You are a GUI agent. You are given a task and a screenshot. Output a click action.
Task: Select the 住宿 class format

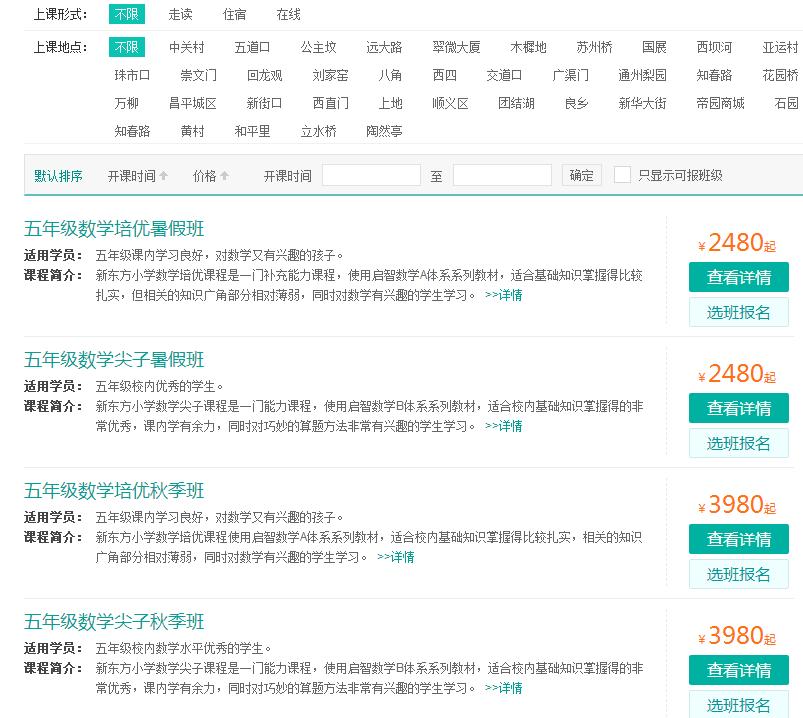(235, 15)
